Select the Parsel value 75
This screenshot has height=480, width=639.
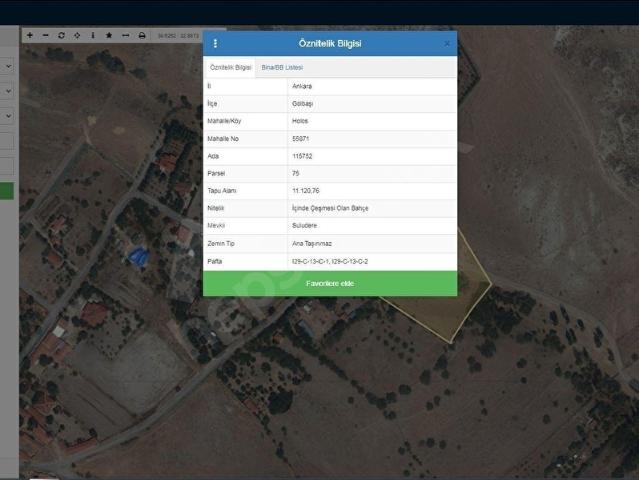295,173
